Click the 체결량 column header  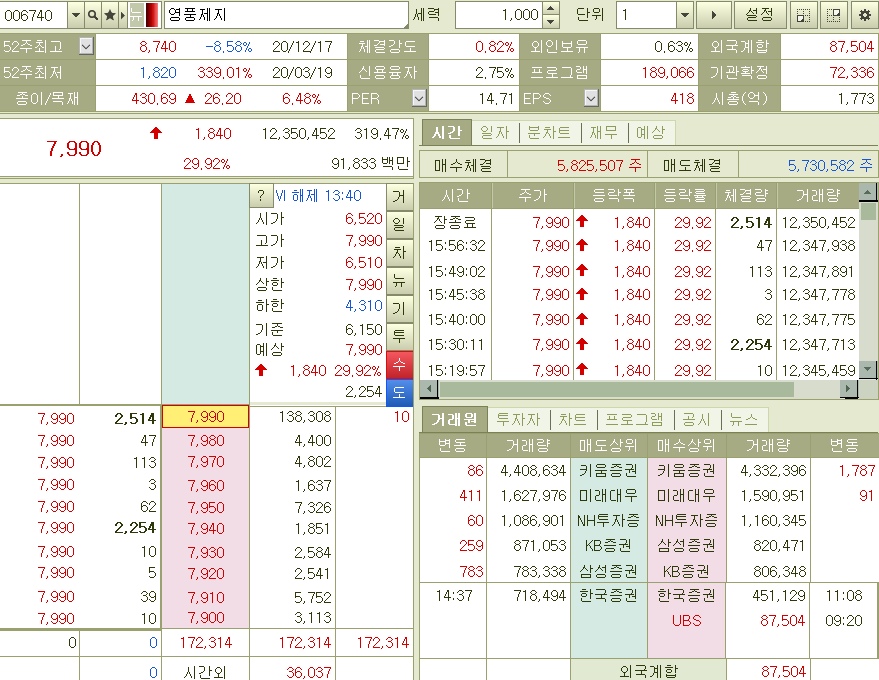746,196
